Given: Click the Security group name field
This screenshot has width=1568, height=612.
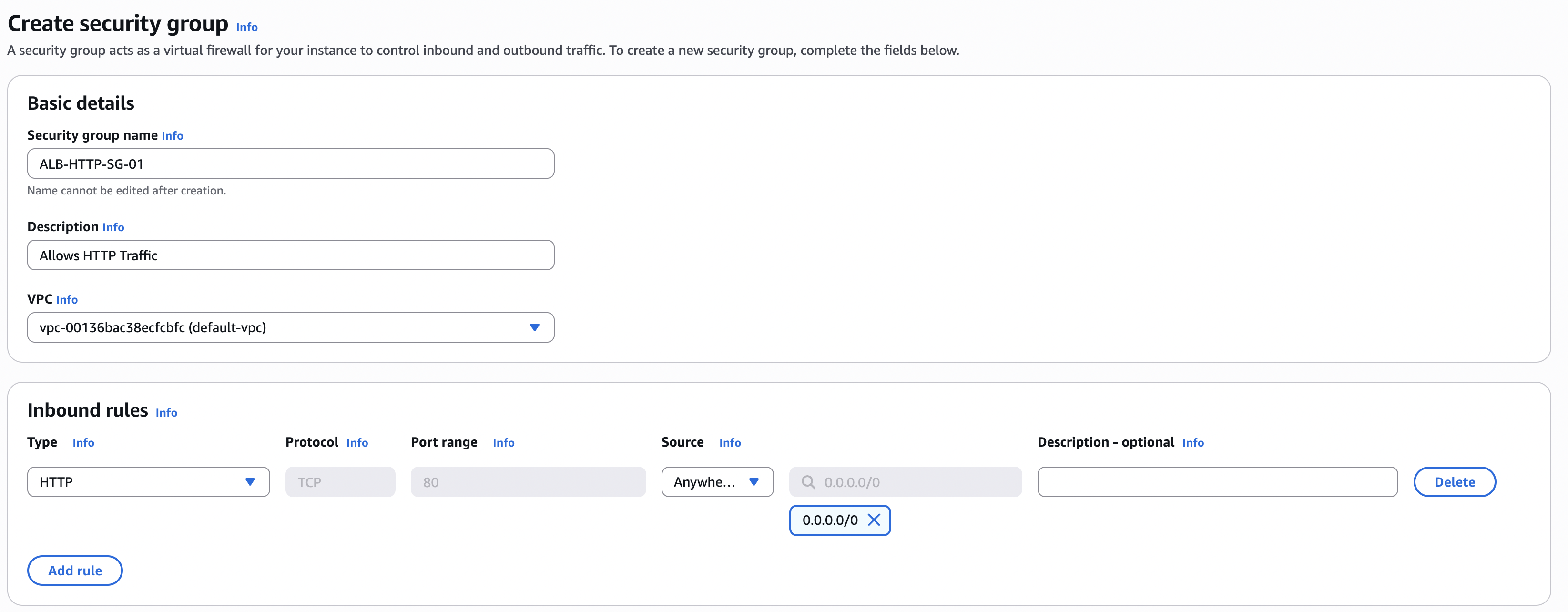Looking at the screenshot, I should 290,164.
